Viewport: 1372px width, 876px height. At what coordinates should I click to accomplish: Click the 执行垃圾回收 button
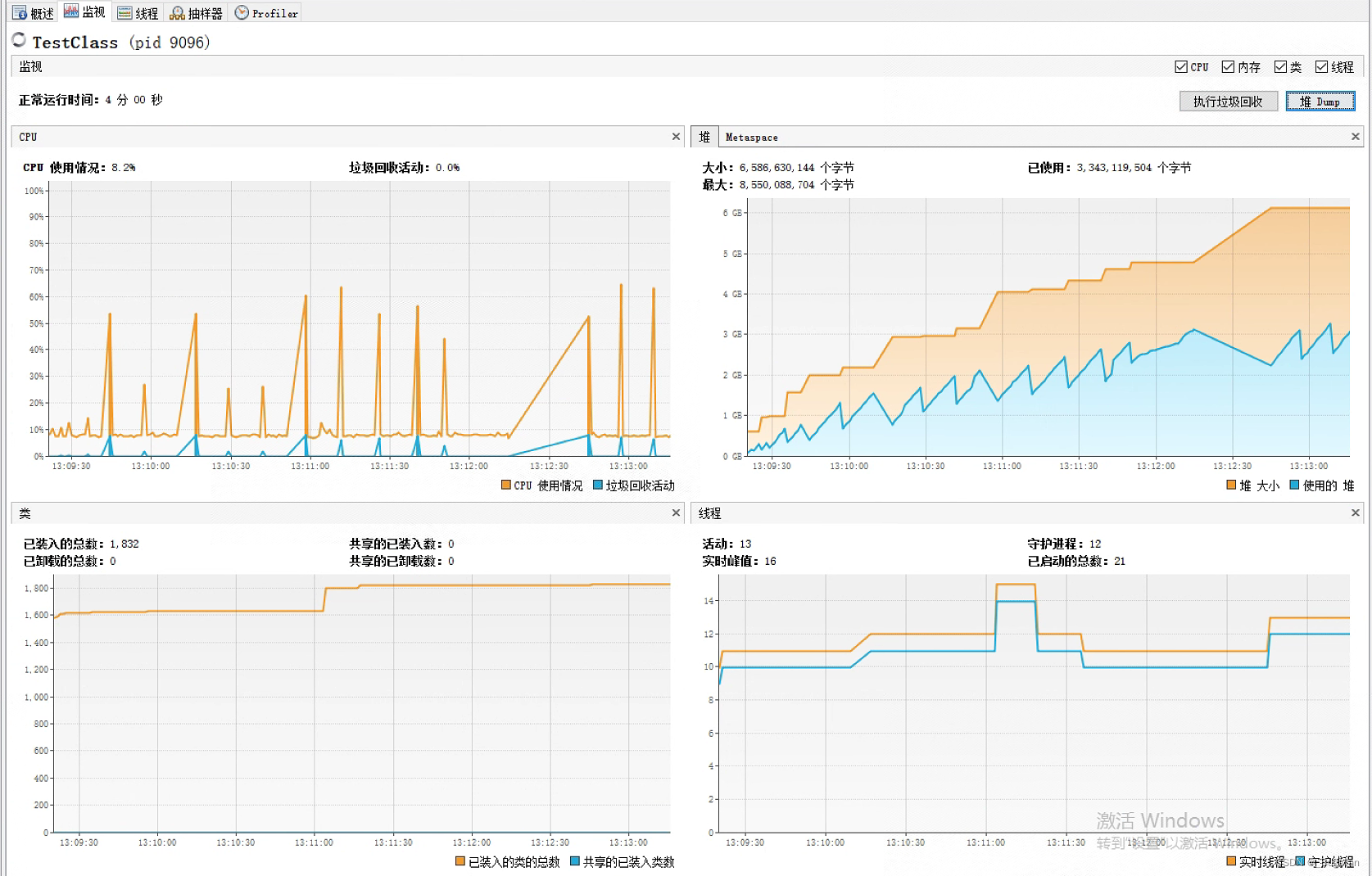coord(1228,102)
